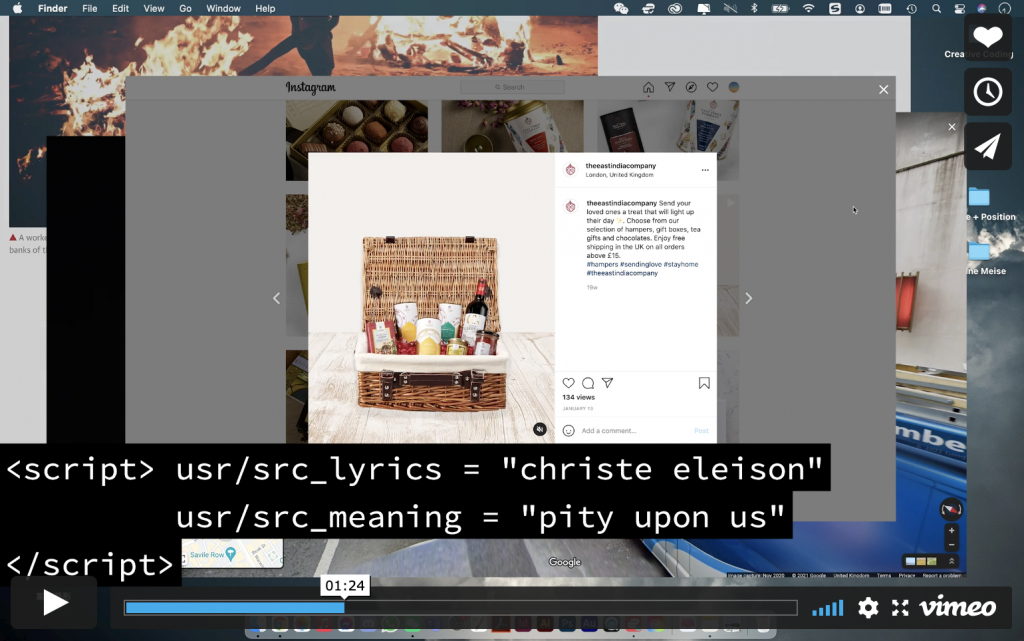Viewport: 1024px width, 641px height.
Task: Click the '134 views' text
Action: point(579,397)
